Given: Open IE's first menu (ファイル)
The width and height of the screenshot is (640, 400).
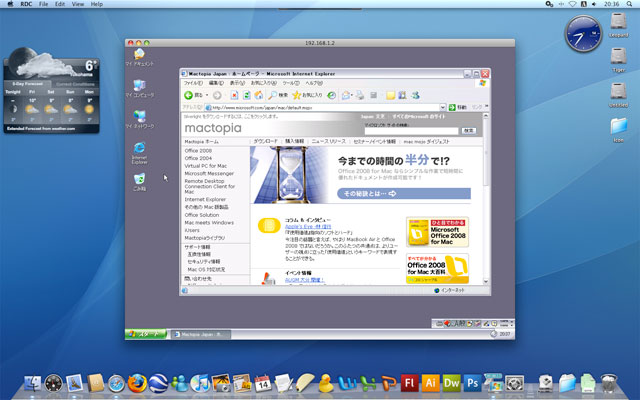Looking at the screenshot, I should click(193, 83).
